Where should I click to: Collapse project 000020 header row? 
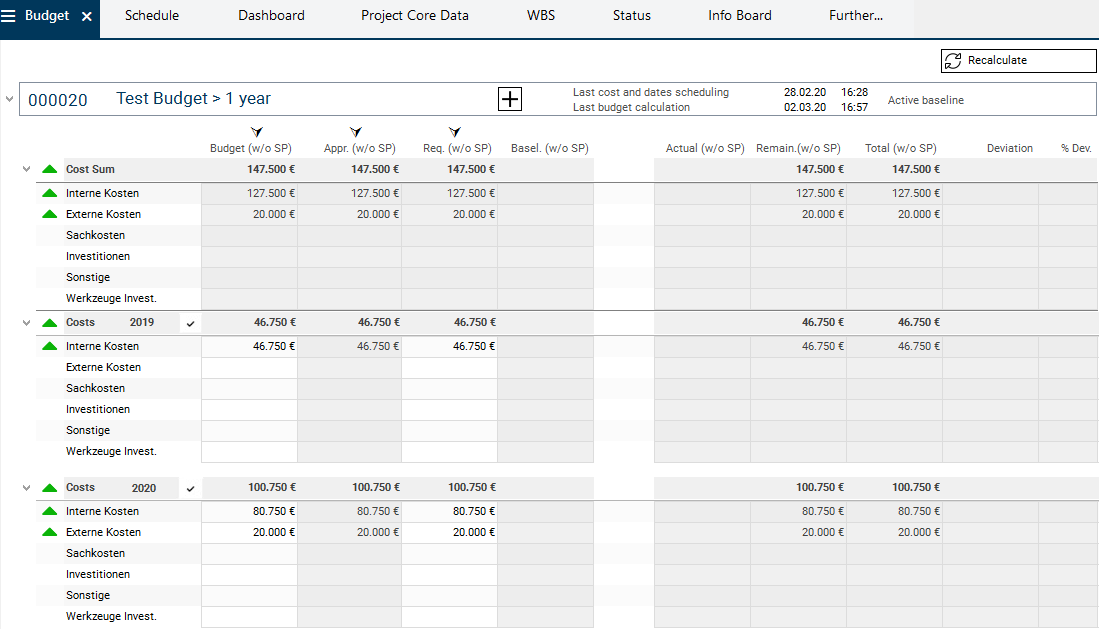point(10,100)
